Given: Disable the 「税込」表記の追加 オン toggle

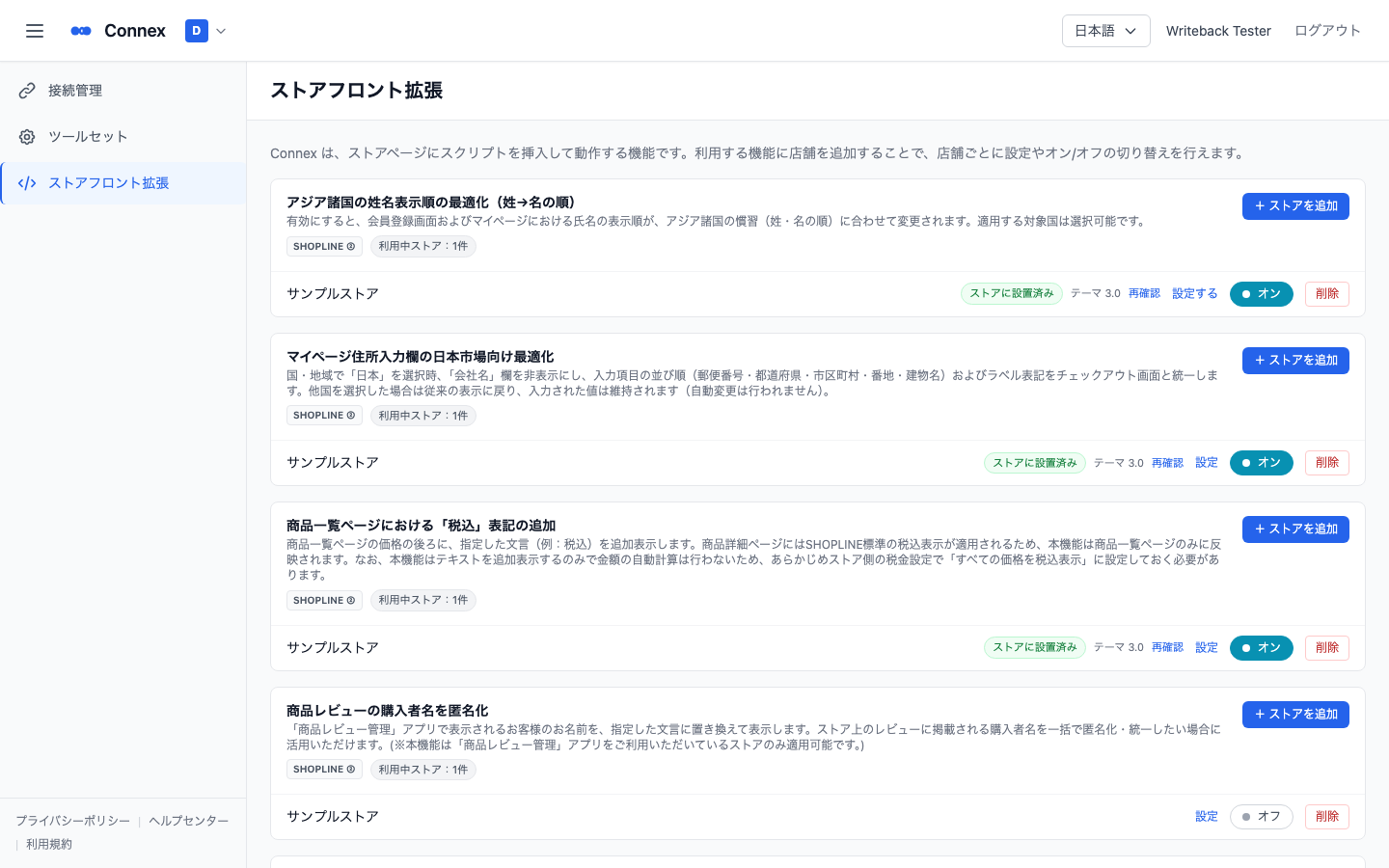Looking at the screenshot, I should [1261, 648].
